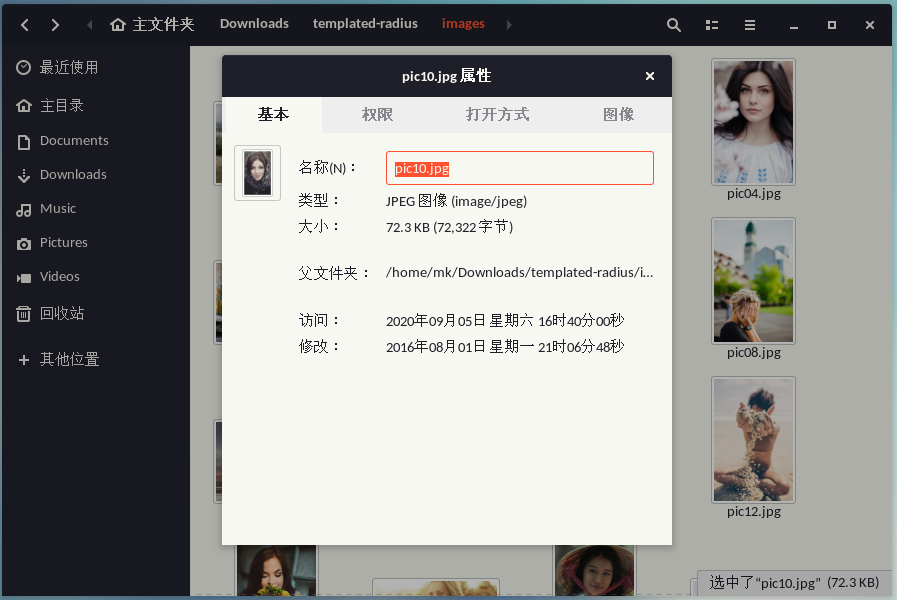Click the back navigation arrow
Image resolution: width=897 pixels, height=600 pixels.
(x=25, y=24)
